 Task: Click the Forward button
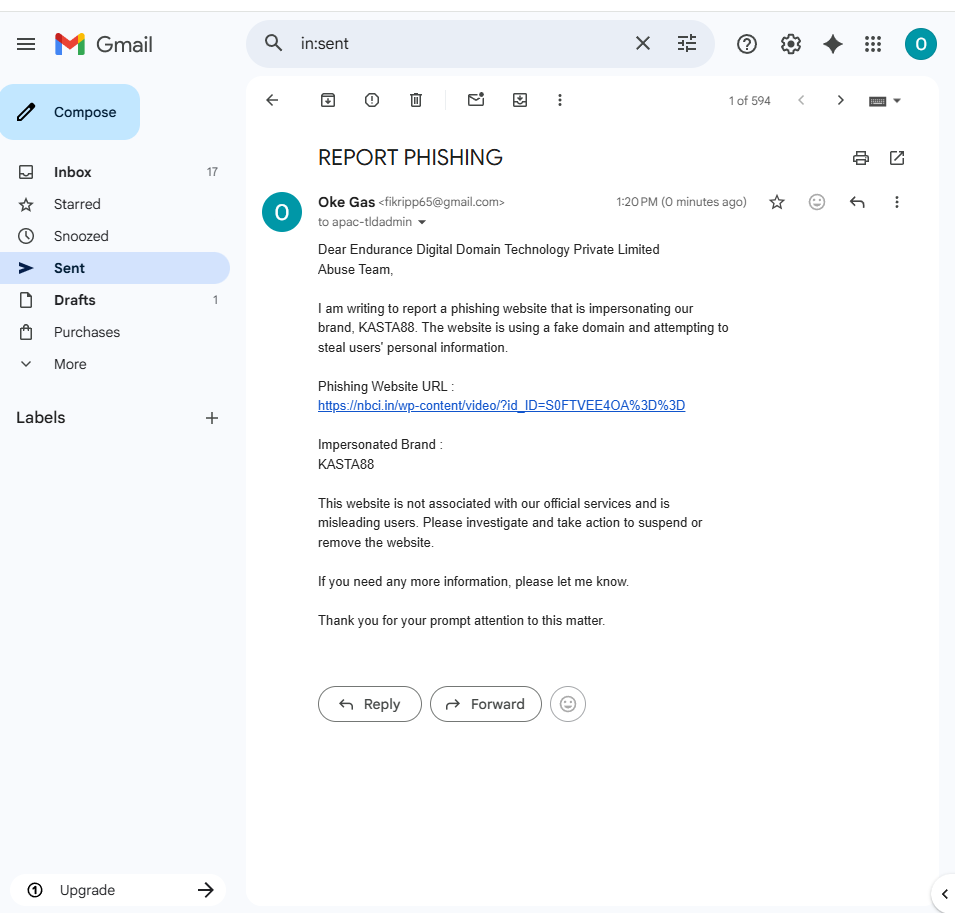pyautogui.click(x=485, y=704)
